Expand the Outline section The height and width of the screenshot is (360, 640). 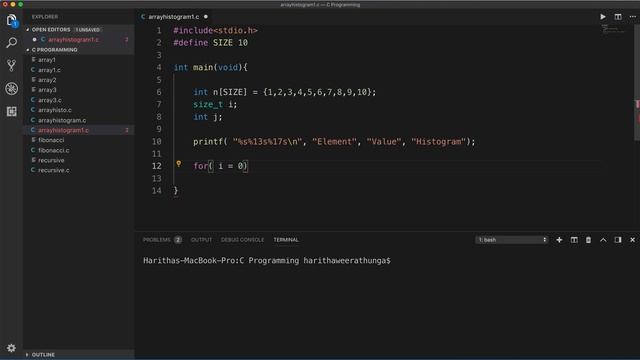27,355
